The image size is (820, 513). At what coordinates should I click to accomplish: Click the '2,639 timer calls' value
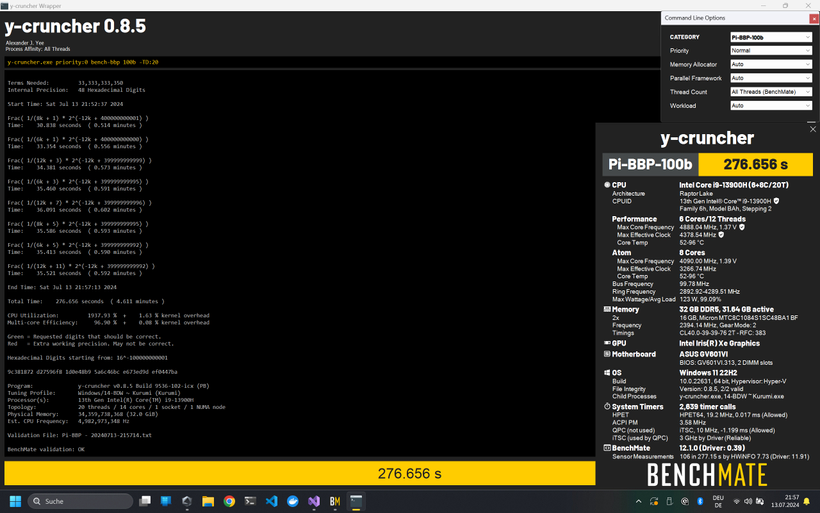[x=707, y=406]
